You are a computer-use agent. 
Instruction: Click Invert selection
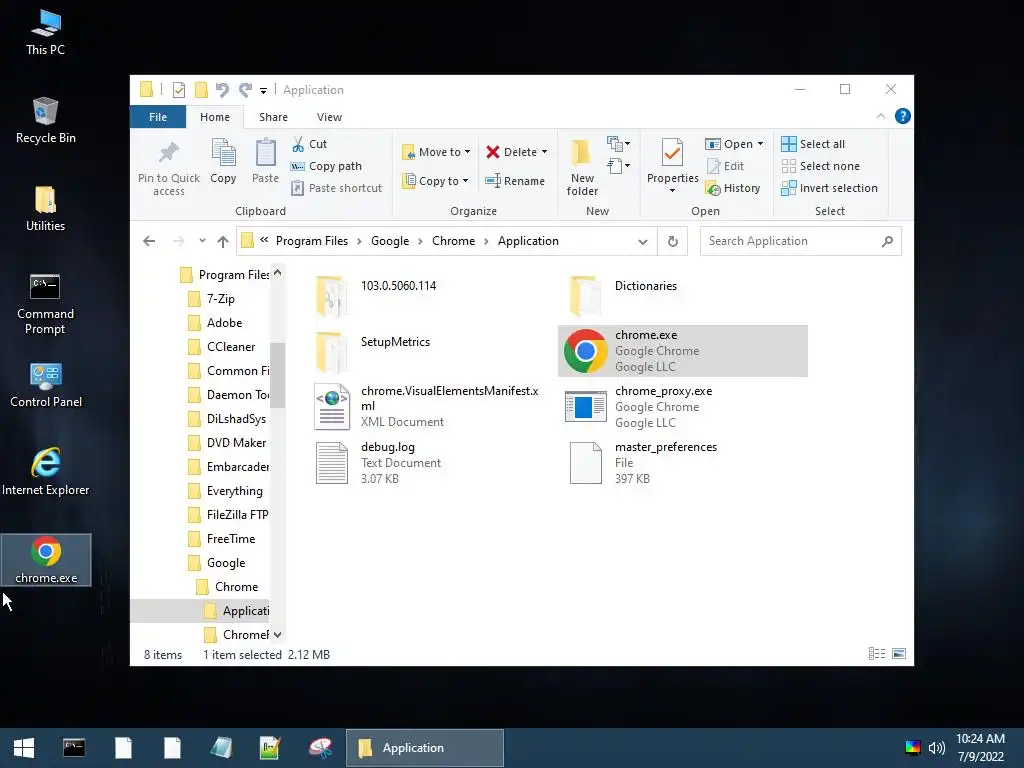click(829, 188)
